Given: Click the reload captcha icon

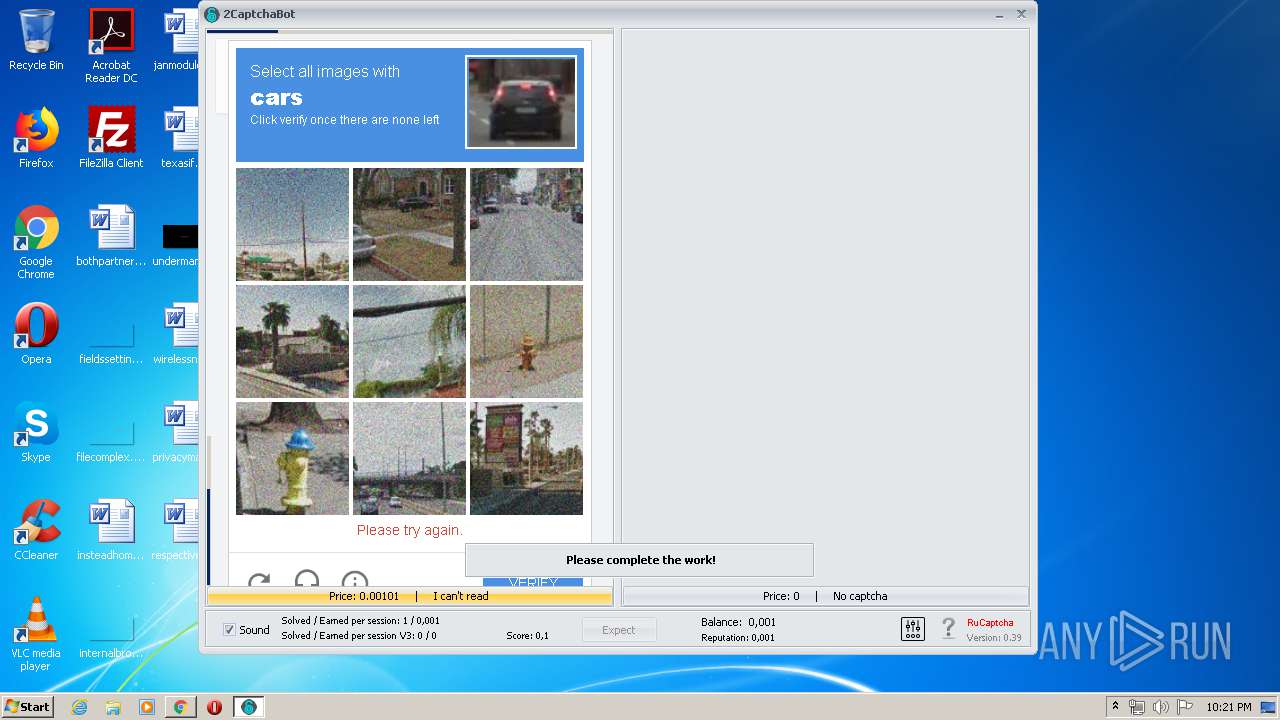Looking at the screenshot, I should click(259, 579).
